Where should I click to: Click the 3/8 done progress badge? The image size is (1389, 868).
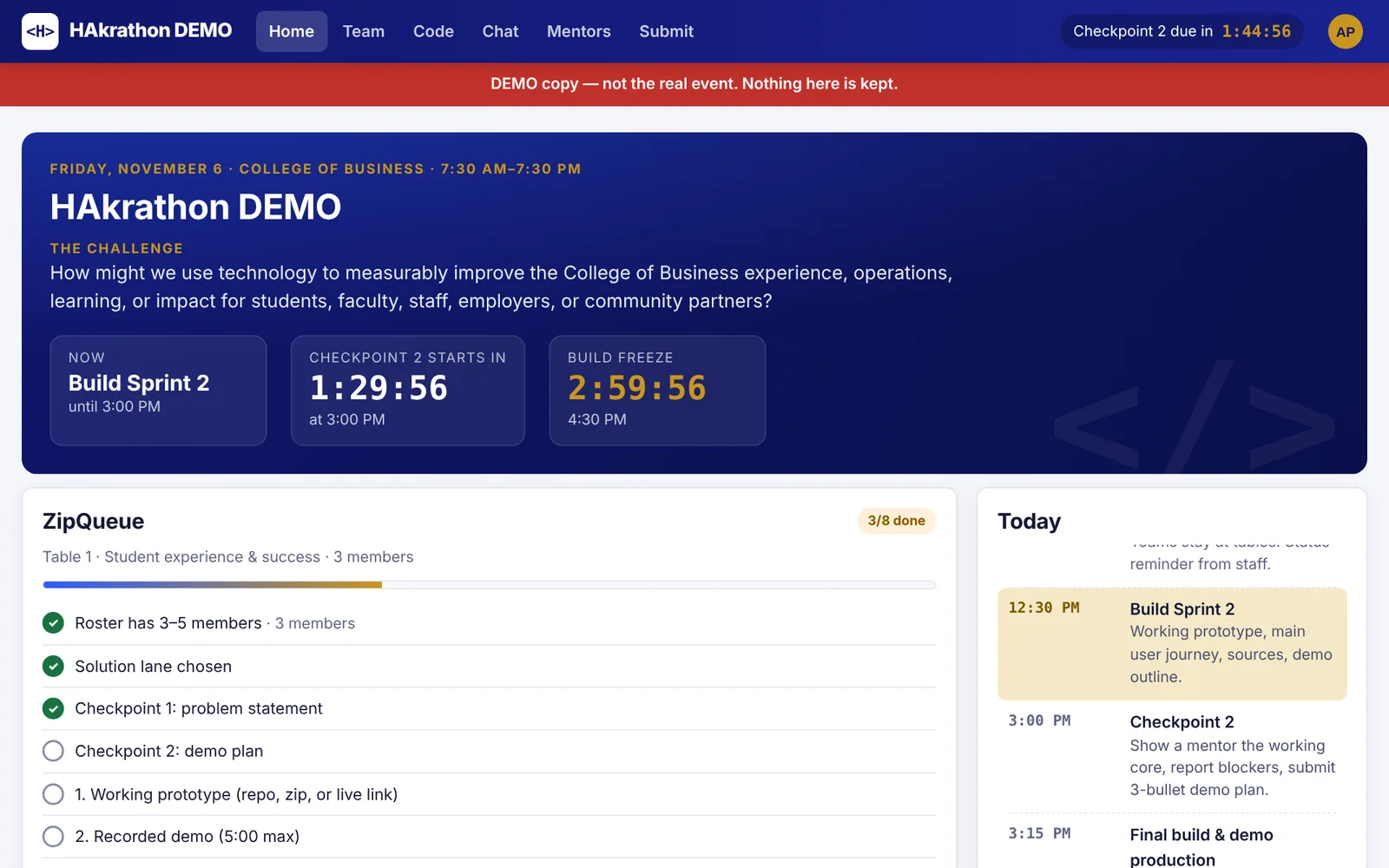pos(896,521)
